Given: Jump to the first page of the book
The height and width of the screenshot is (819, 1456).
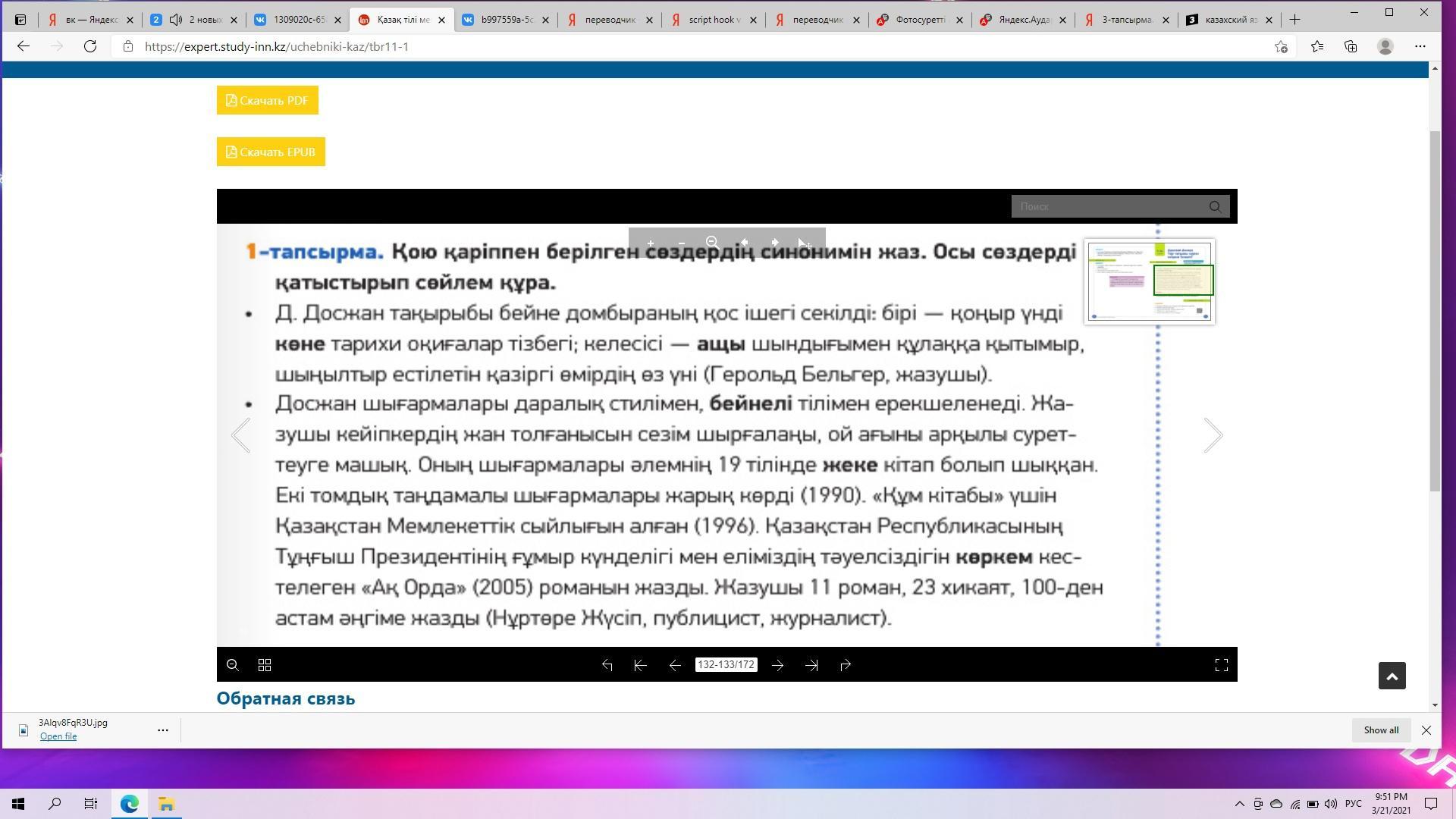Looking at the screenshot, I should coord(640,665).
